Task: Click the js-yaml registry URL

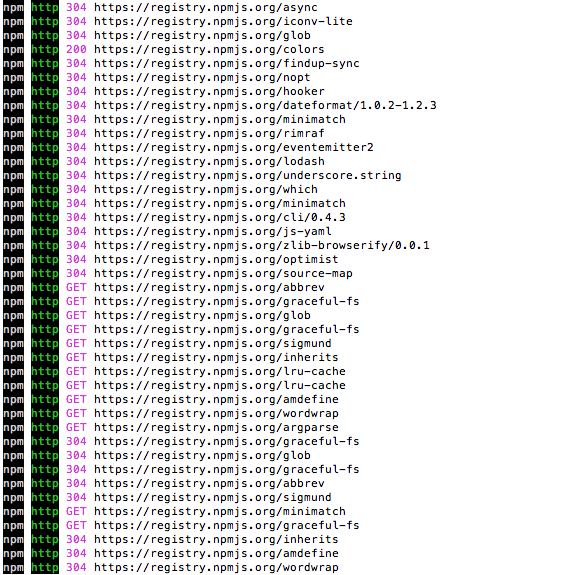Action: pos(213,231)
